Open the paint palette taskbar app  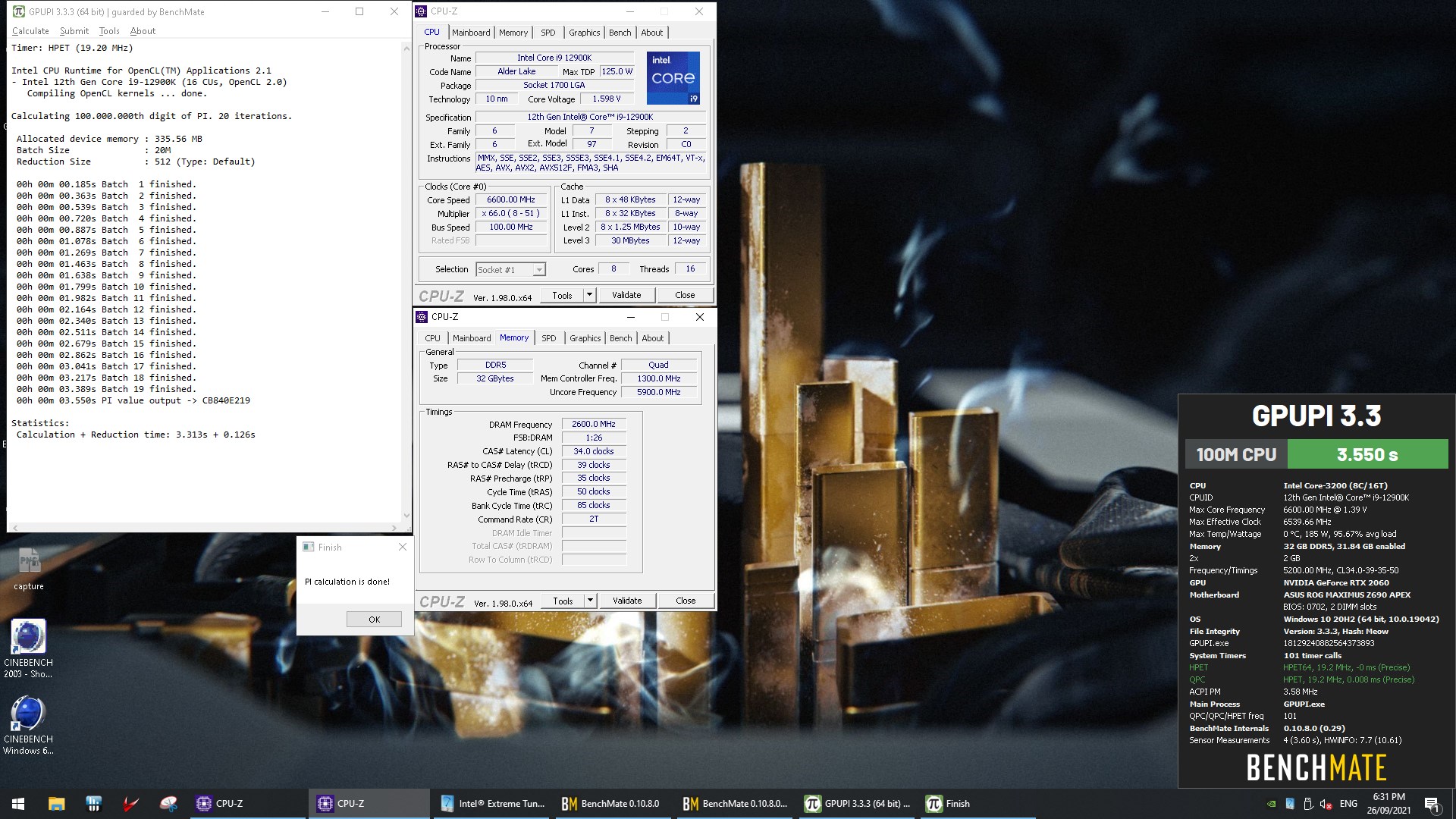click(168, 804)
